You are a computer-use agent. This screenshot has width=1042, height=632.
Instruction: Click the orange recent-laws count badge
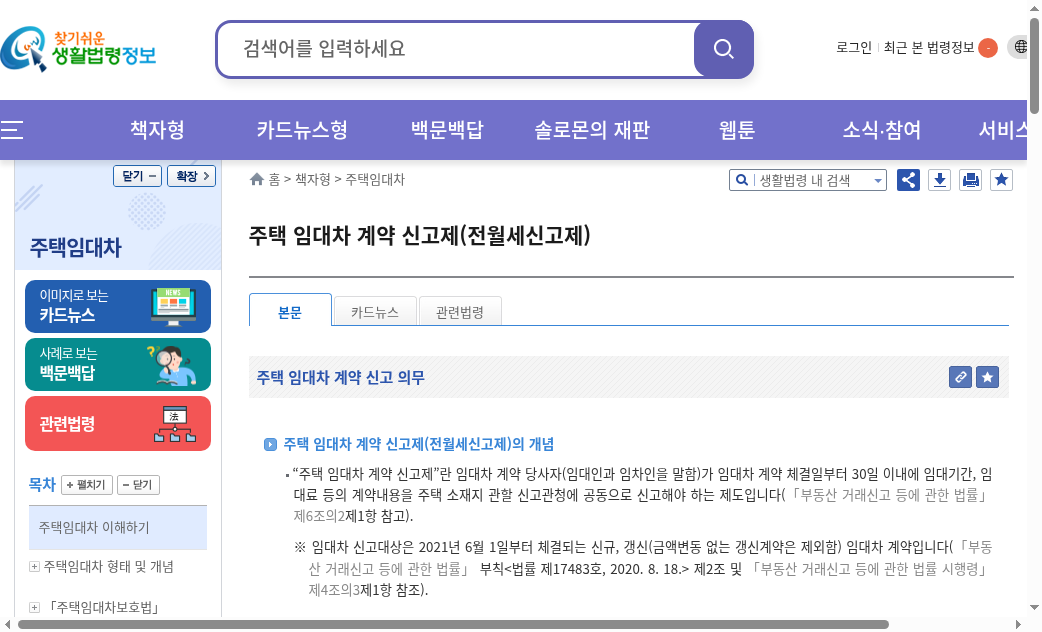[x=988, y=48]
